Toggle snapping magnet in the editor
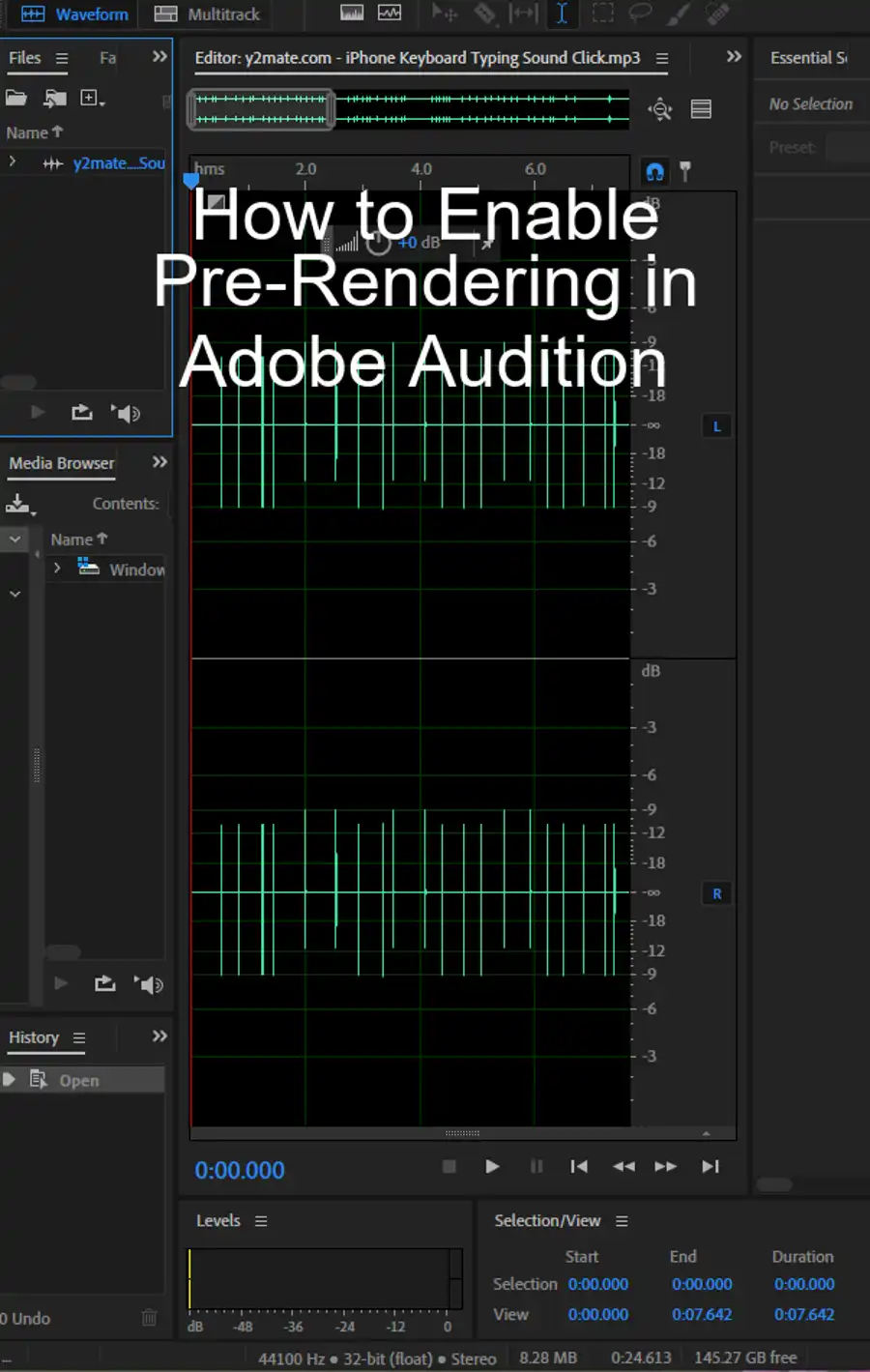This screenshot has width=870, height=1372. coord(654,172)
